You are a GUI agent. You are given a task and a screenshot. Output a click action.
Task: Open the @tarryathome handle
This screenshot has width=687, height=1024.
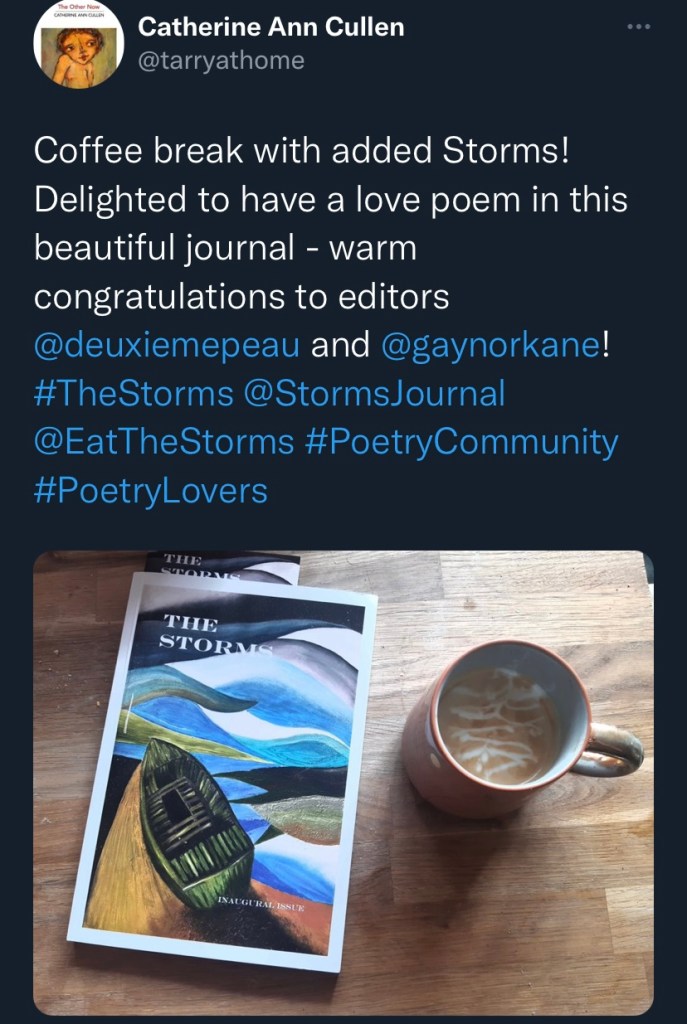tap(221, 61)
